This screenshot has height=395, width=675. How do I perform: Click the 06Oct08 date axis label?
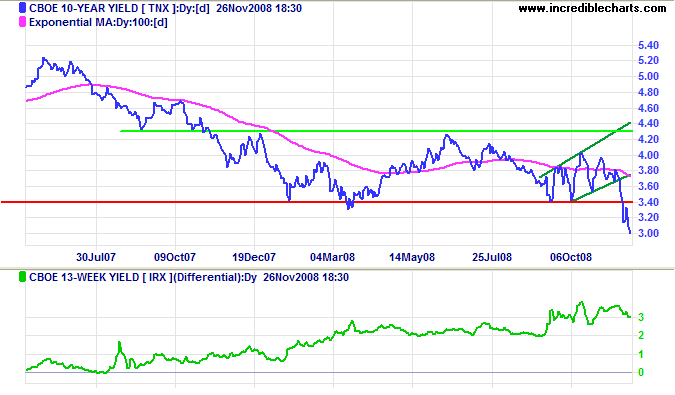[571, 257]
